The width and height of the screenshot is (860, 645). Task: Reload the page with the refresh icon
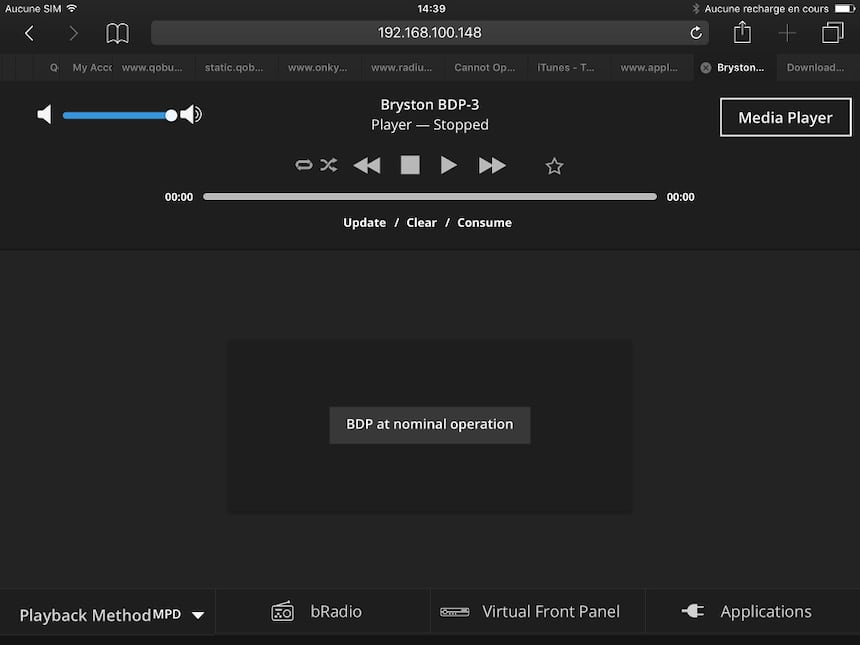(696, 33)
